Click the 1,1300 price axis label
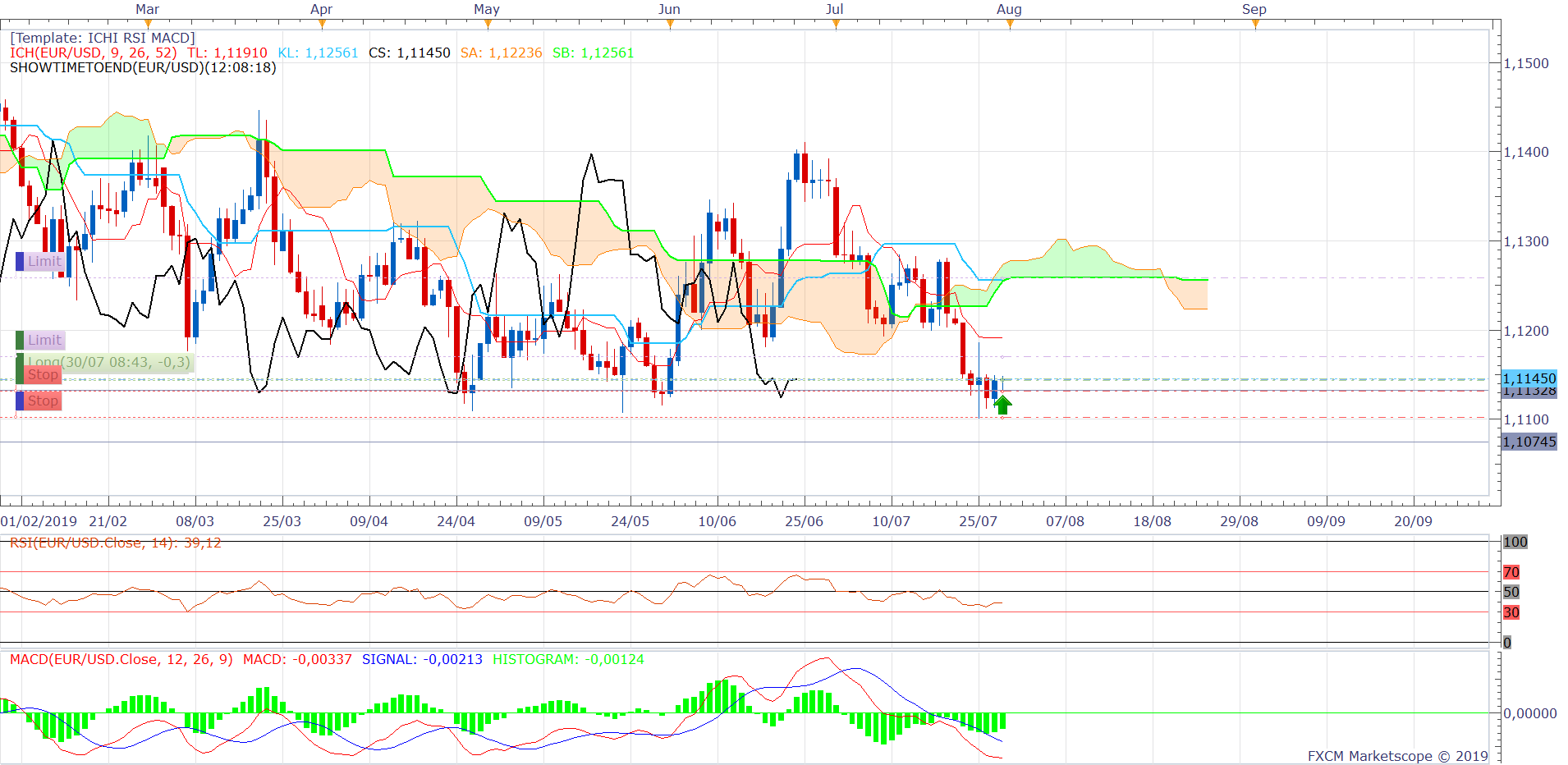 [1526, 241]
